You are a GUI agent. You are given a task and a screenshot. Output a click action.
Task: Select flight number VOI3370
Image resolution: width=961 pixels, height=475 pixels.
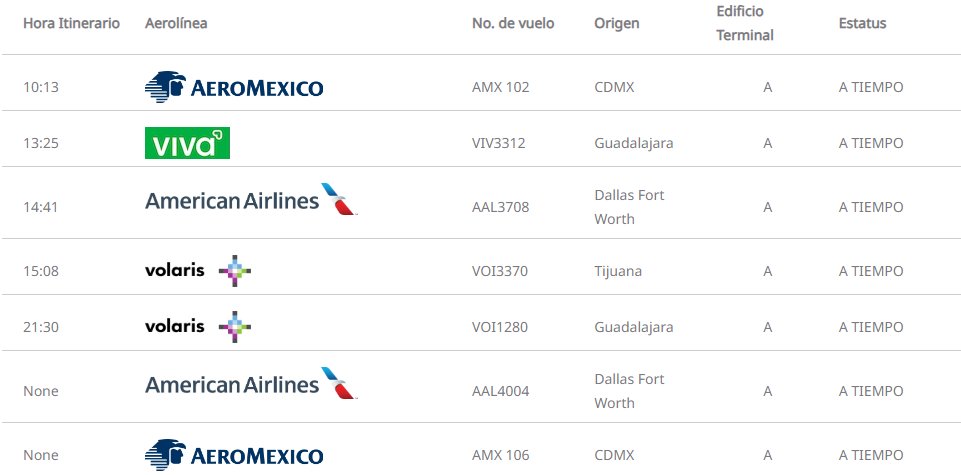[500, 271]
